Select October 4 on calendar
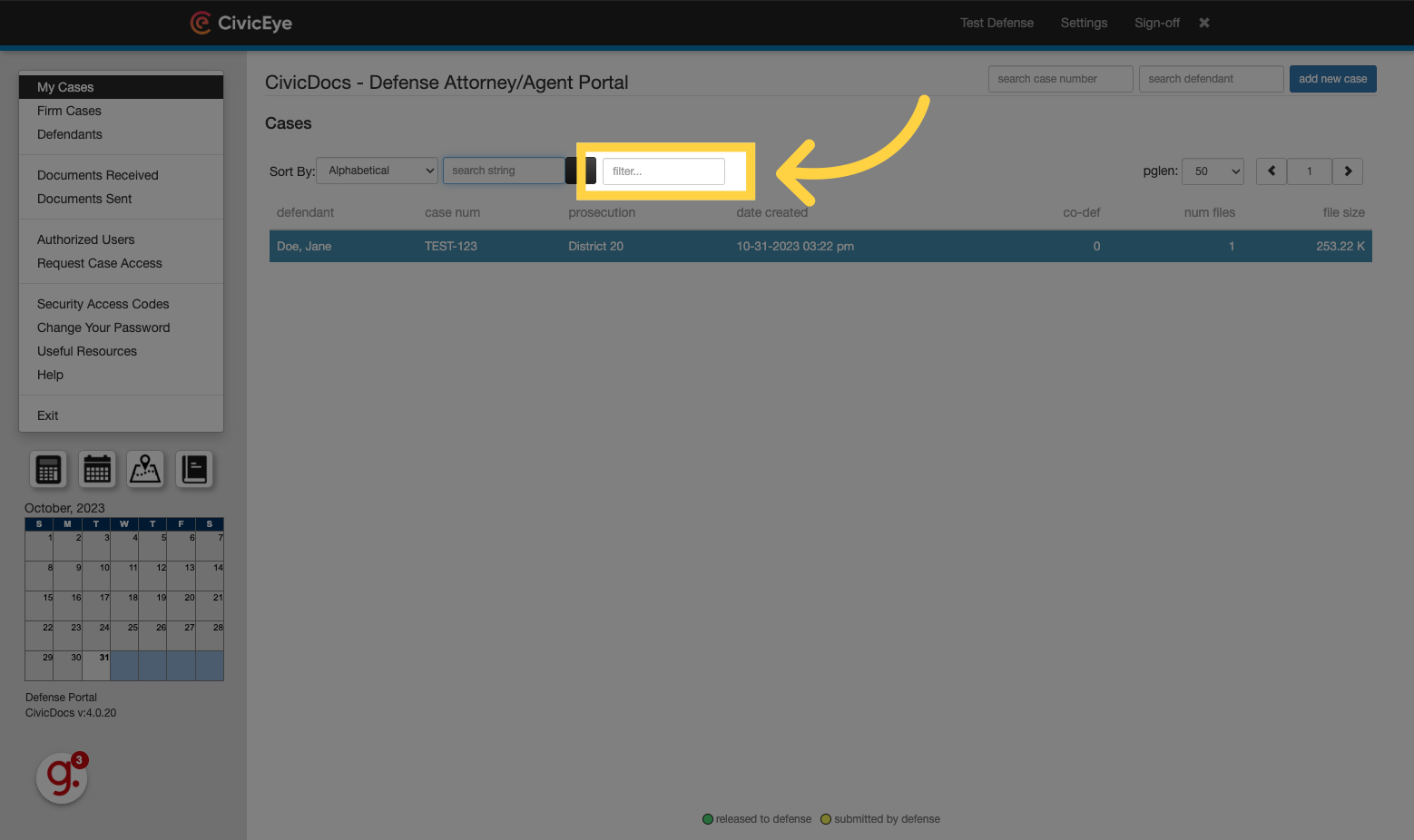The height and width of the screenshot is (840, 1414). pyautogui.click(x=124, y=546)
